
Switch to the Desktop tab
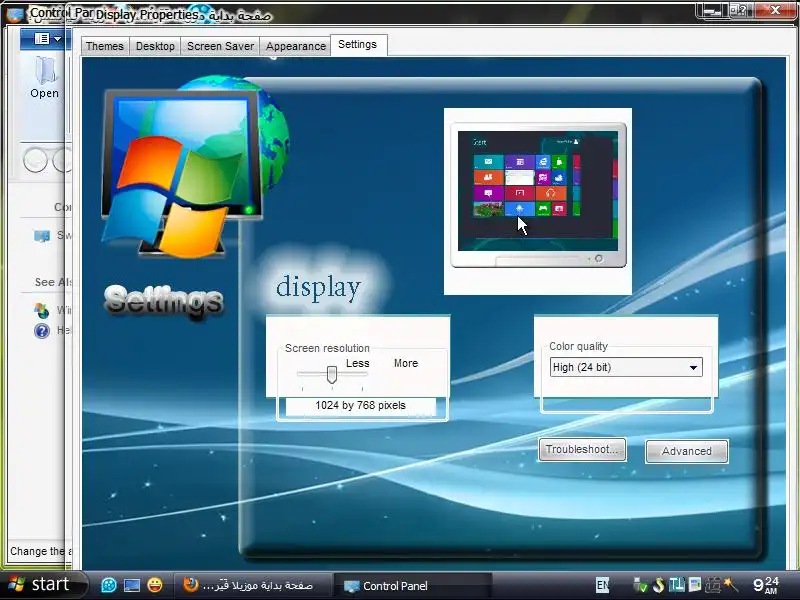[155, 46]
